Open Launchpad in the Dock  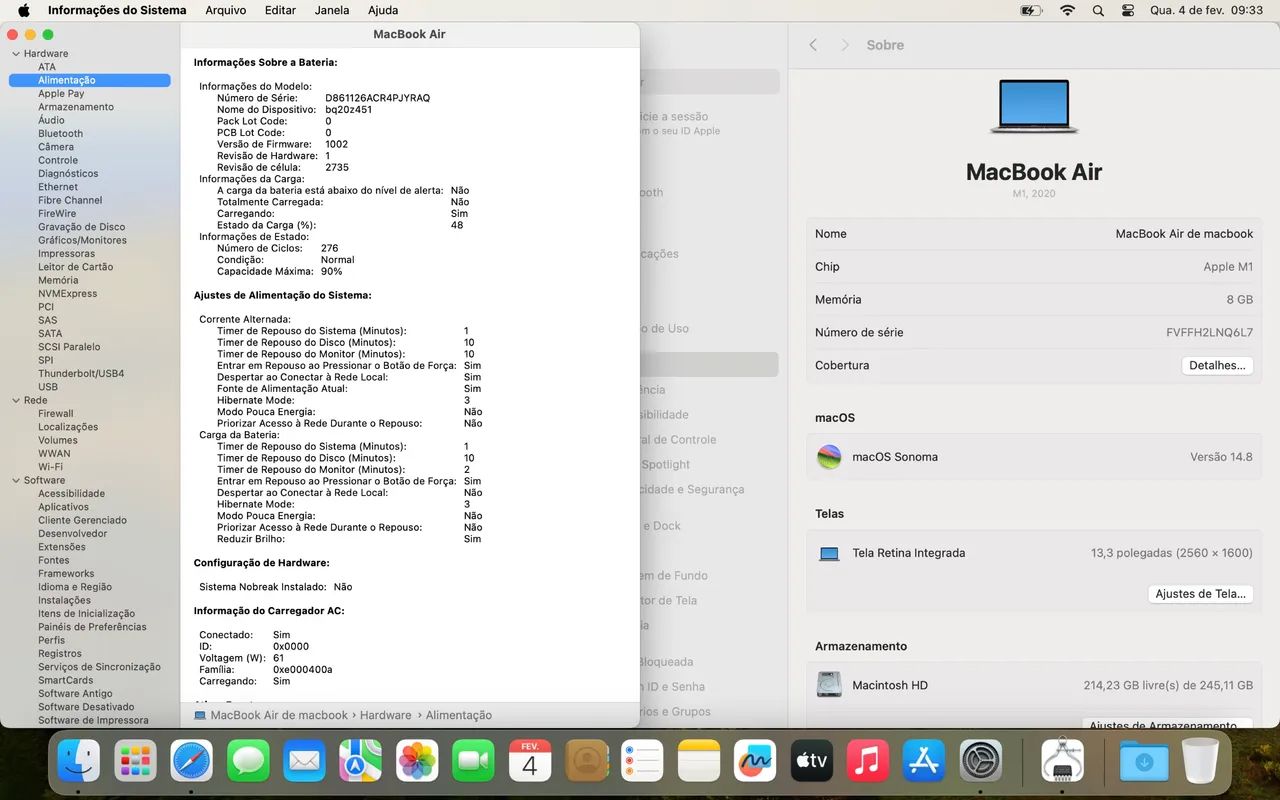click(x=135, y=761)
